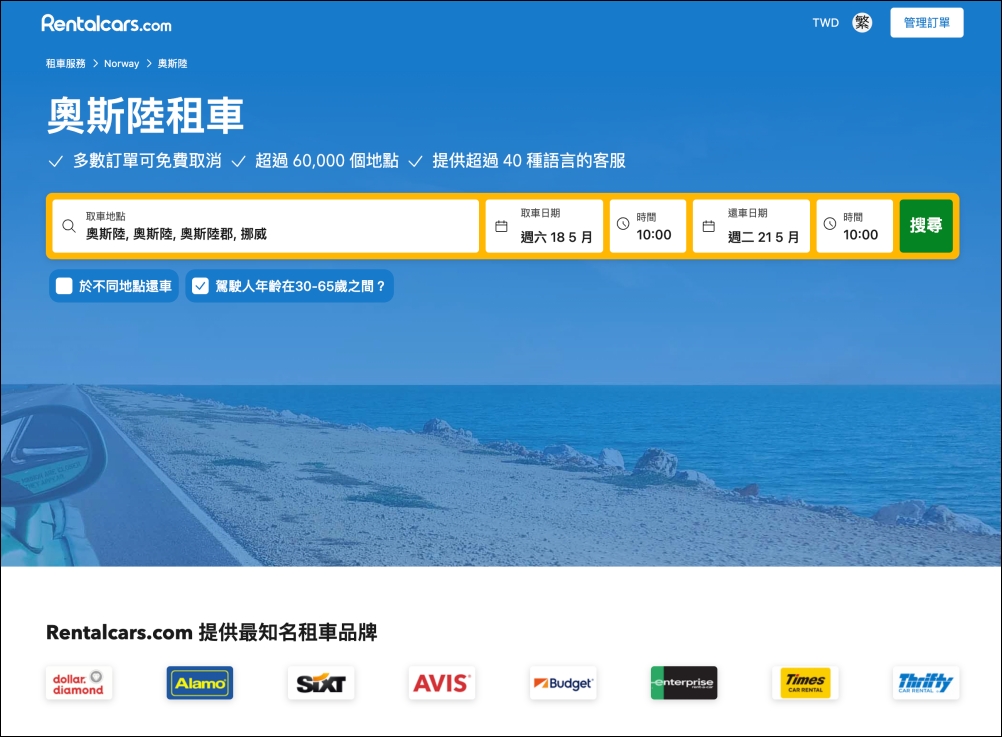Click the AVIS brand logo
The height and width of the screenshot is (737, 1002).
pos(442,683)
